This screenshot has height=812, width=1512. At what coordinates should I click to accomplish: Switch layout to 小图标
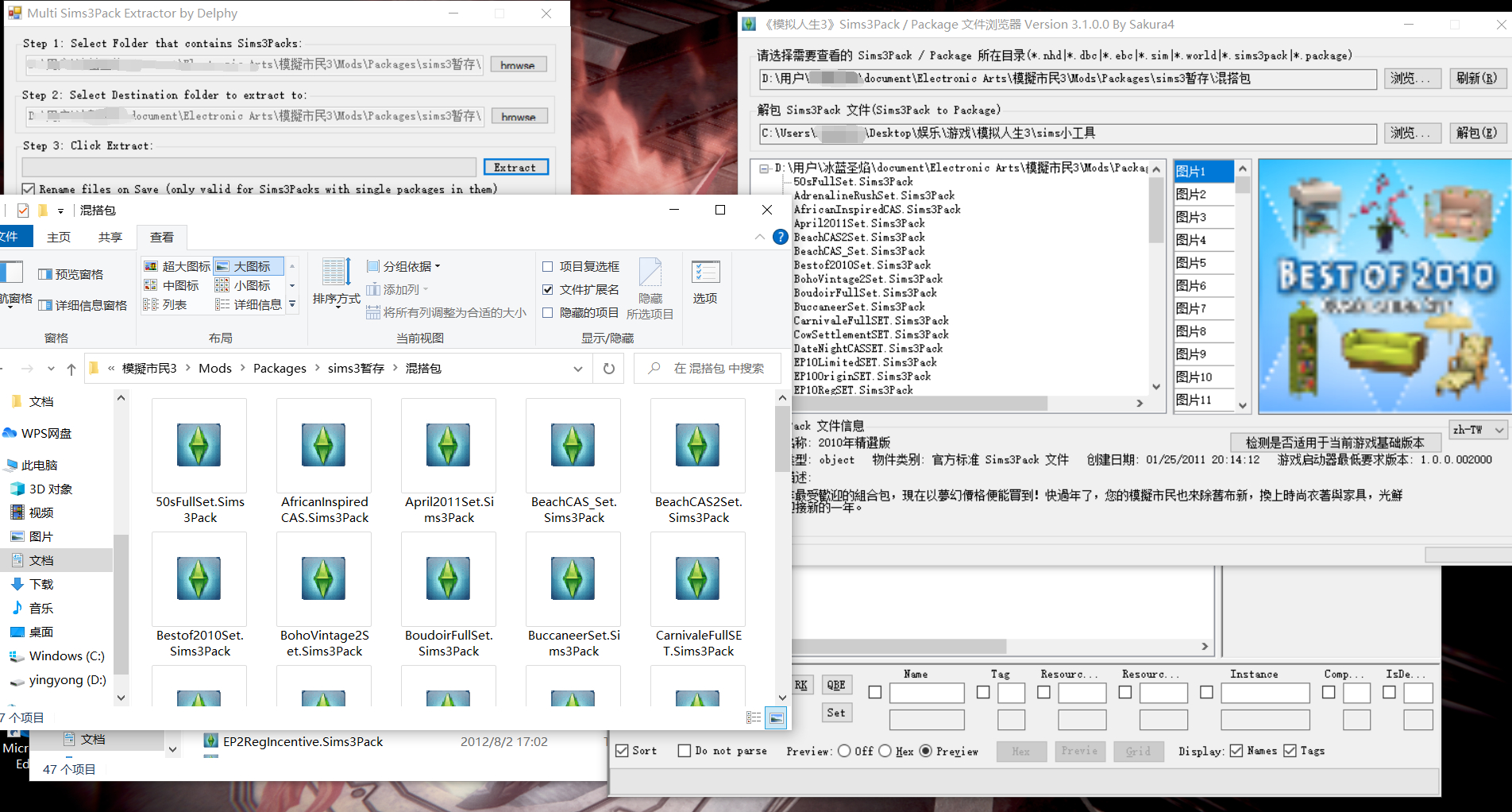(243, 285)
